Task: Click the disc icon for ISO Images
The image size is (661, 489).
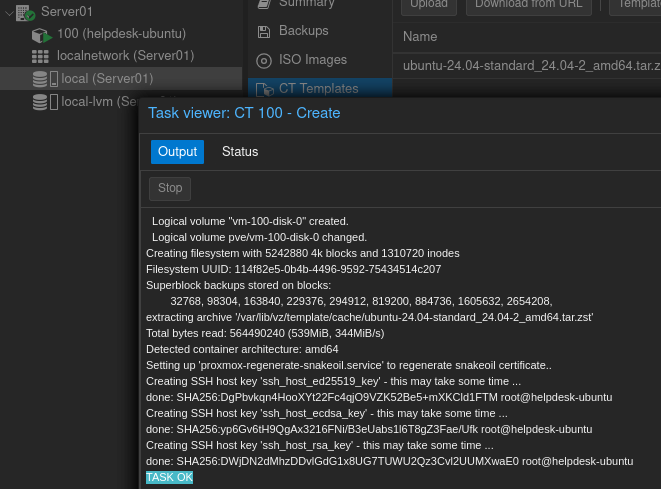Action: 264,61
